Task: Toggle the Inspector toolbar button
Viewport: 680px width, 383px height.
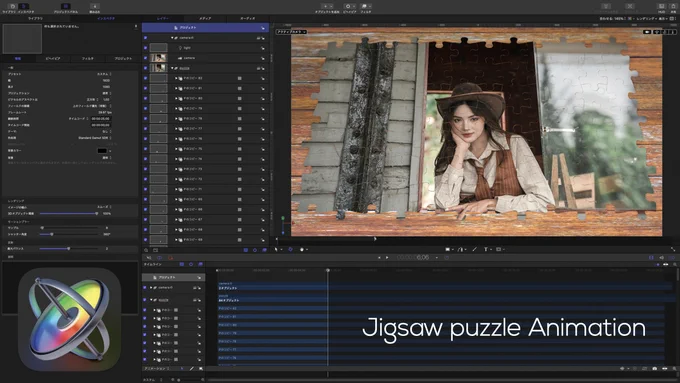Action: point(23,7)
